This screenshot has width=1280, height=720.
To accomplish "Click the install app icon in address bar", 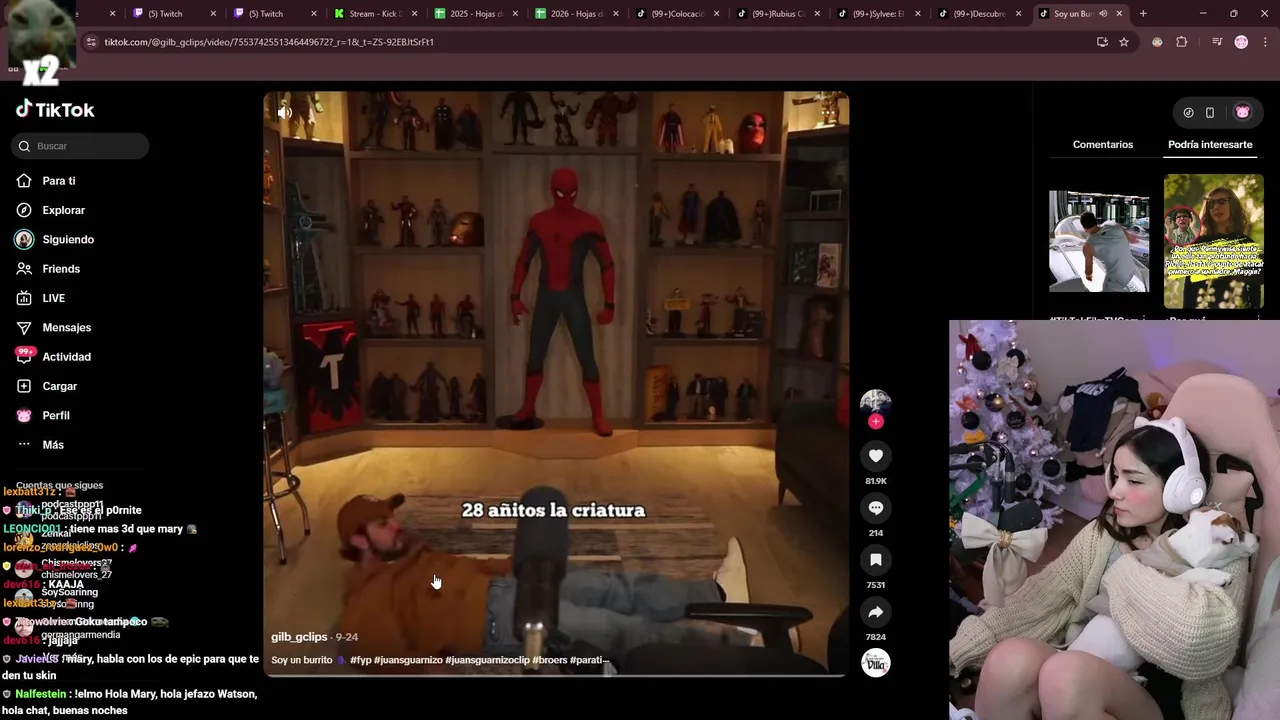I will [1102, 42].
